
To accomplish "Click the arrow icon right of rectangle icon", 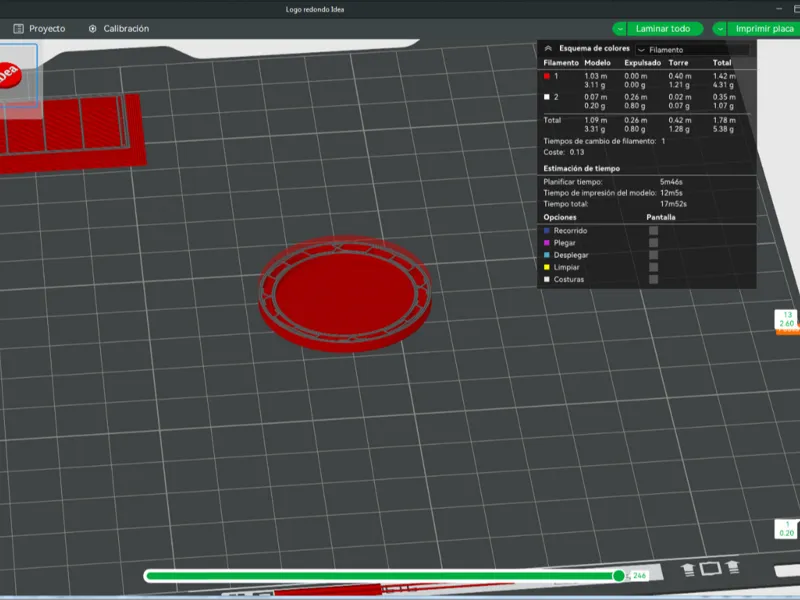I will (x=732, y=566).
